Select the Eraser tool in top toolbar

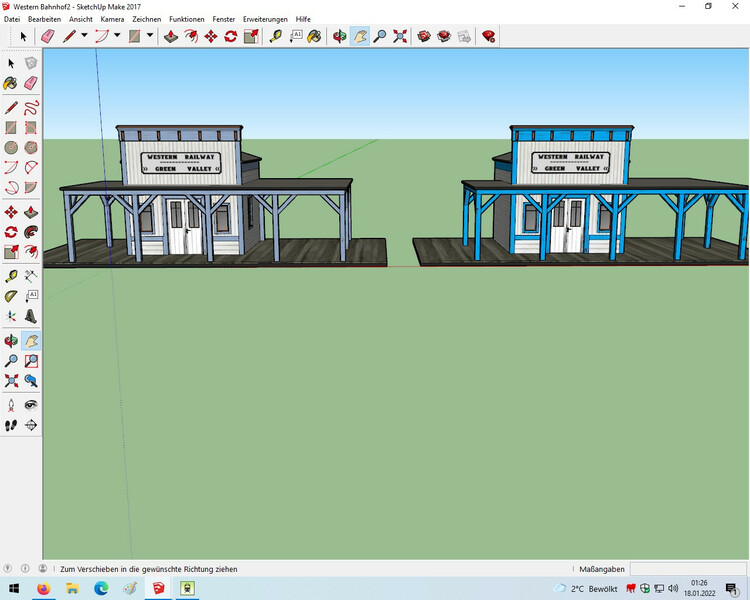[x=47, y=36]
